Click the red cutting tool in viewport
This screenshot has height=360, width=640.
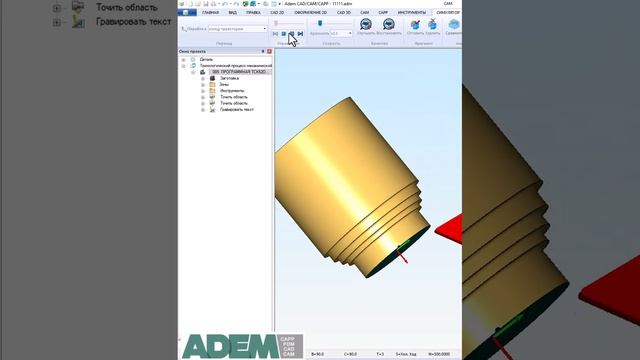[x=451, y=229]
